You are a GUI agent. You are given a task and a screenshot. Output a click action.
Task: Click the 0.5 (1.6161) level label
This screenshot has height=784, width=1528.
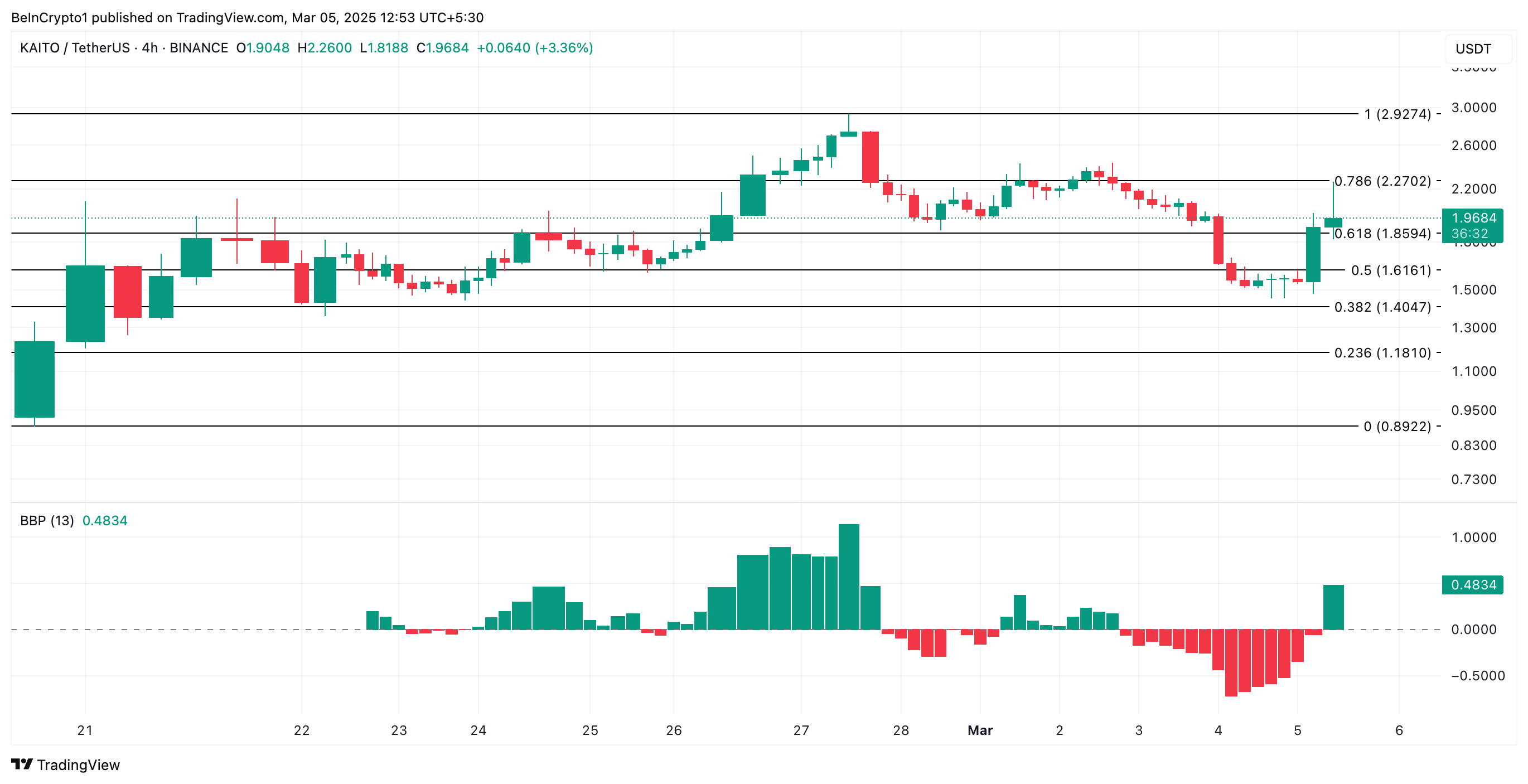(x=1391, y=270)
